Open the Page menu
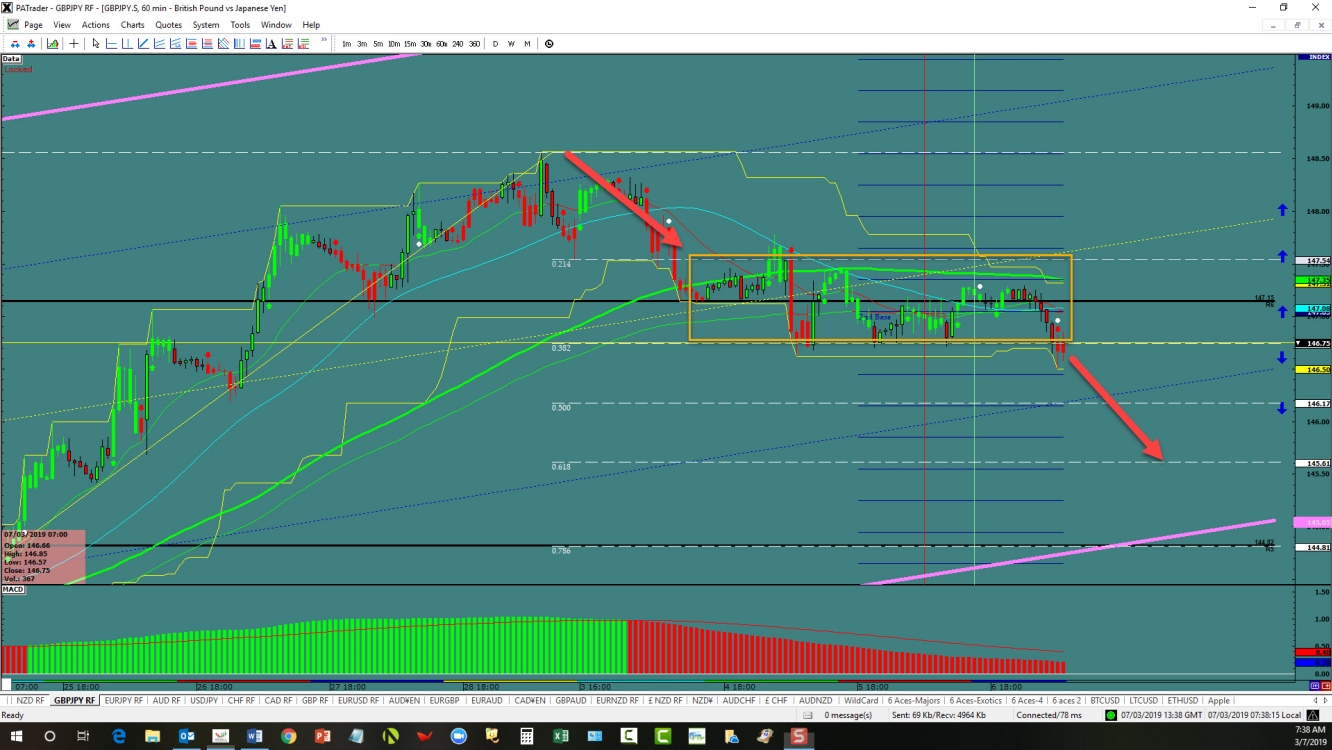The height and width of the screenshot is (750, 1332). coord(33,25)
